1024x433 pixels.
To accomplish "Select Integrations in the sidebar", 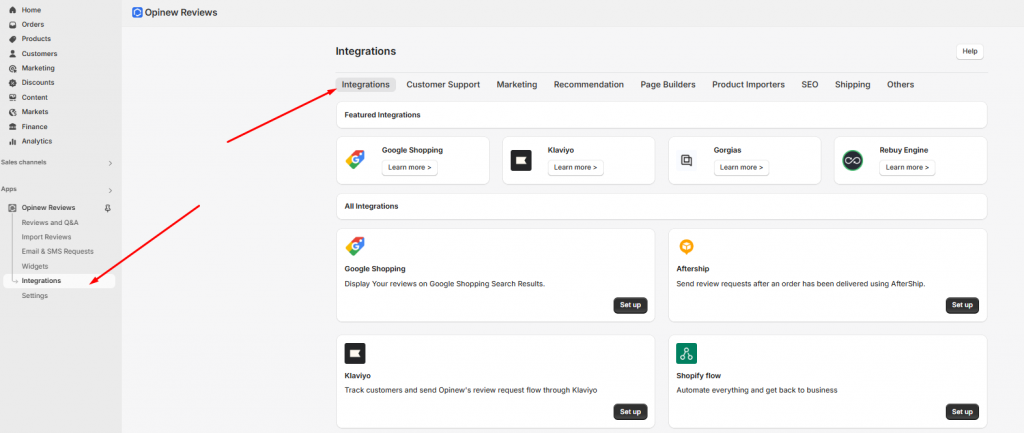I will (x=59, y=281).
